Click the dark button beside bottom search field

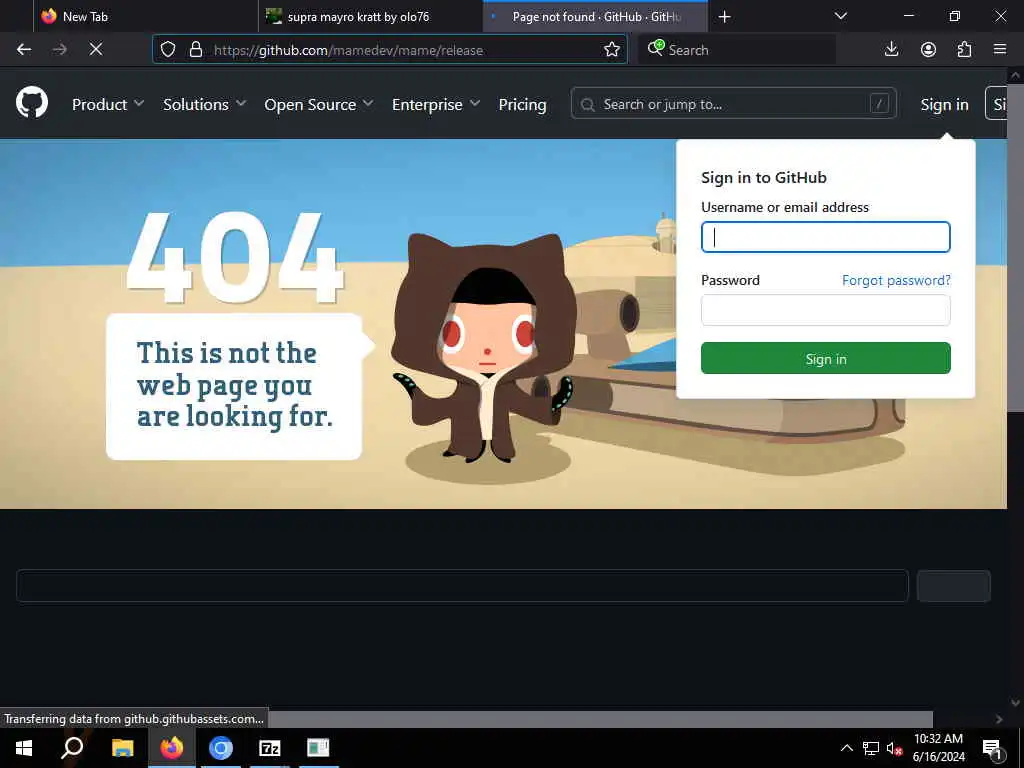pyautogui.click(x=953, y=586)
